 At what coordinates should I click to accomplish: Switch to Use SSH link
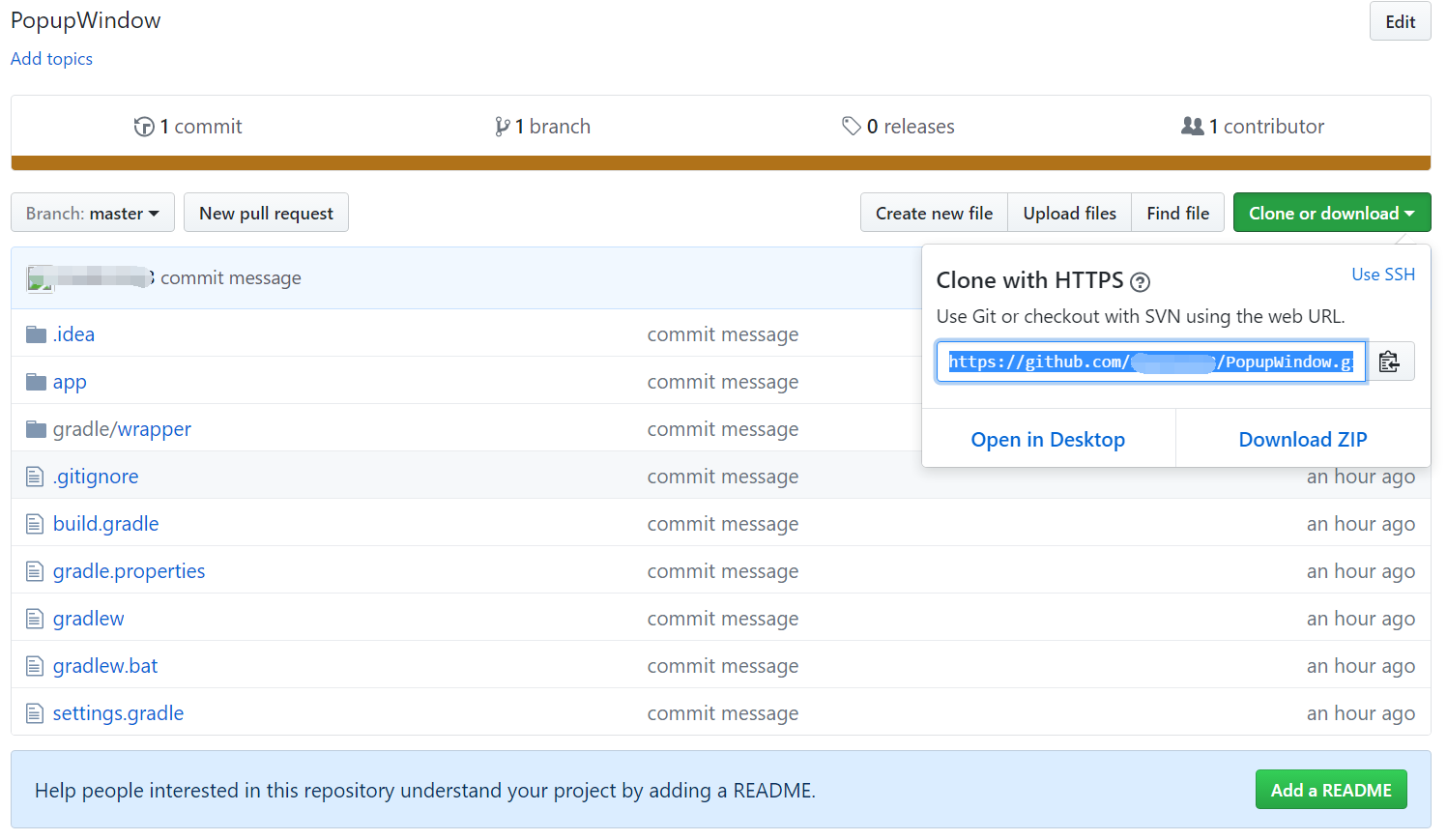[x=1383, y=275]
